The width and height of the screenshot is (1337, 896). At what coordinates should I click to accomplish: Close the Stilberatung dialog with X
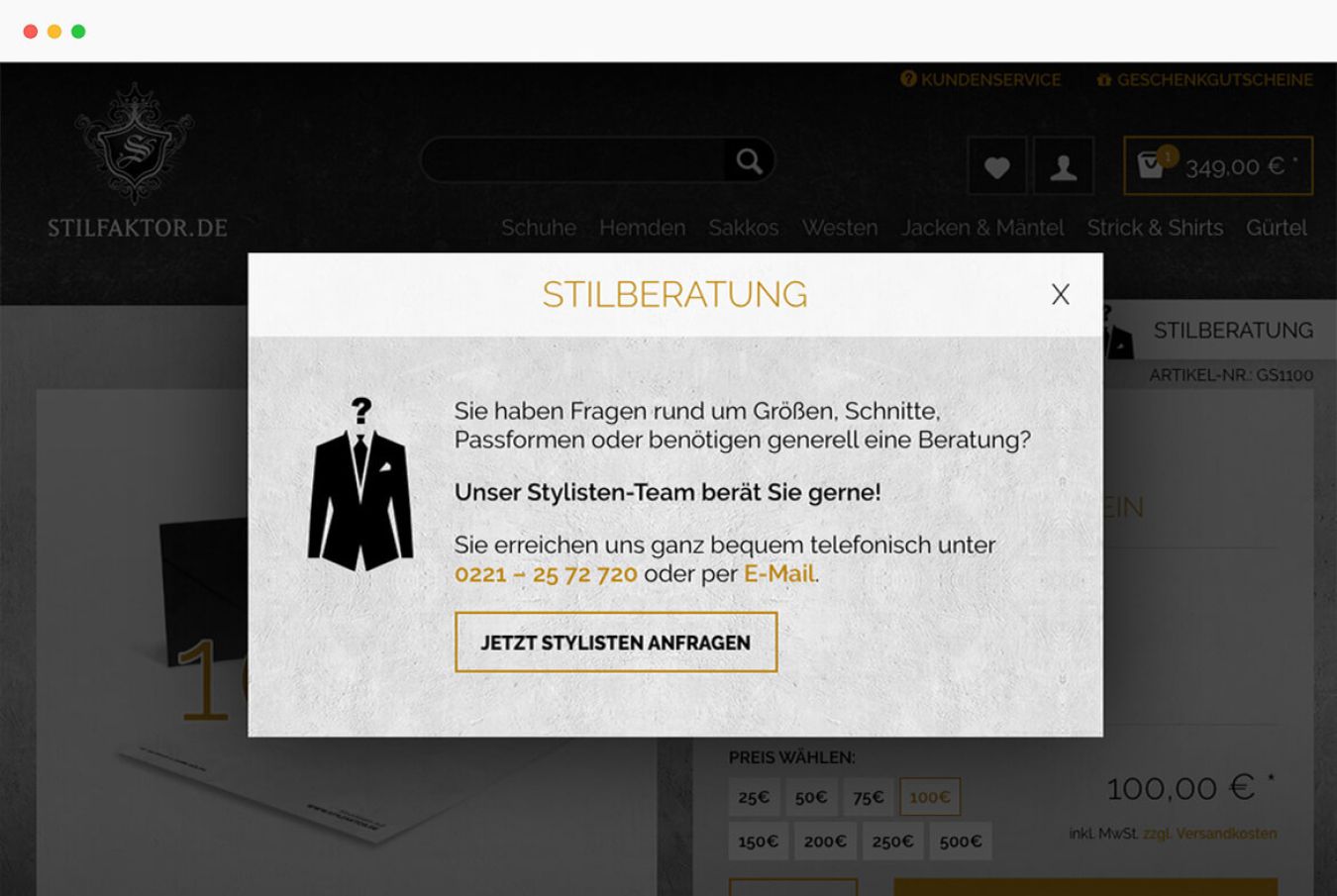pos(1060,294)
